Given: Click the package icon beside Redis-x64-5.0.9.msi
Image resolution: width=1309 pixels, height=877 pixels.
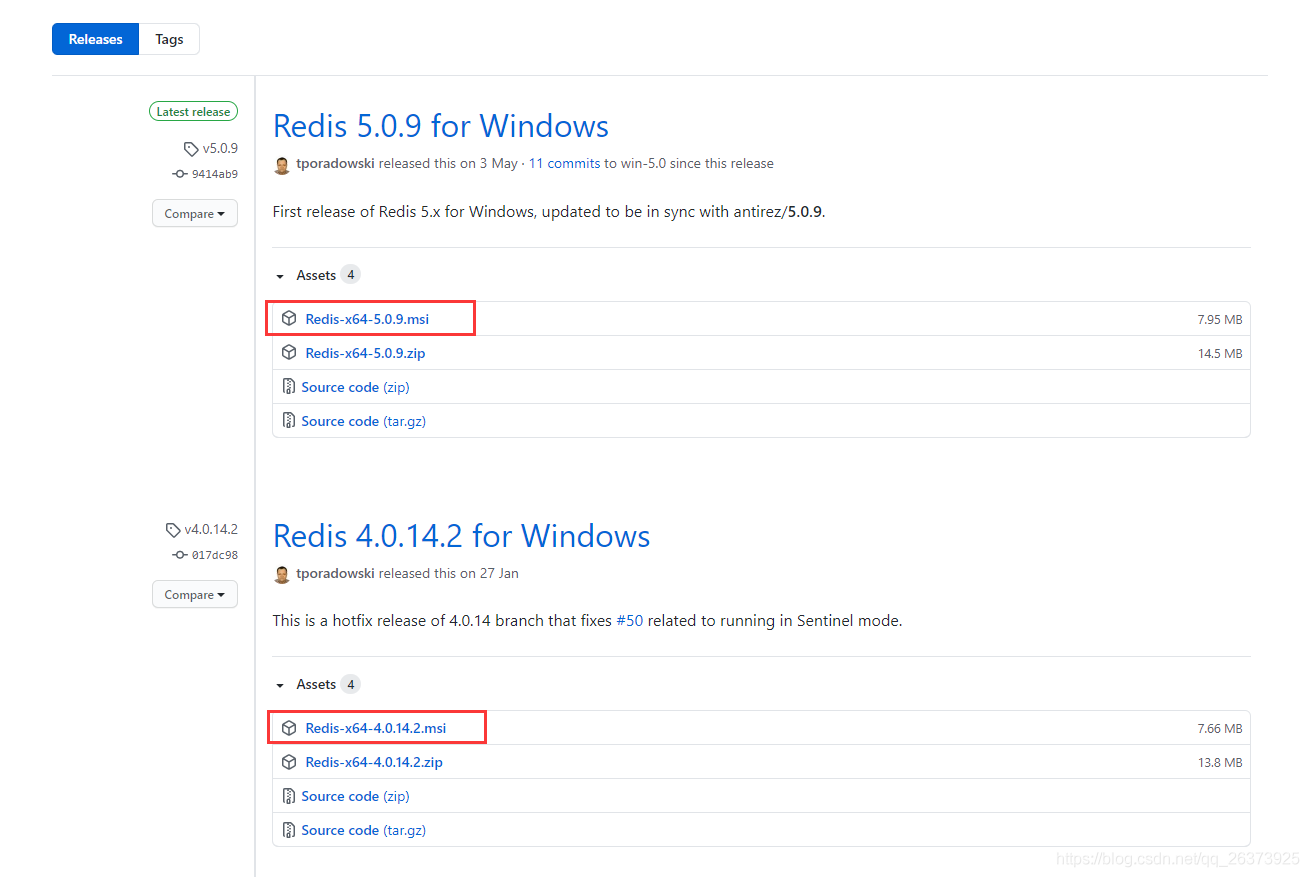Looking at the screenshot, I should 289,319.
